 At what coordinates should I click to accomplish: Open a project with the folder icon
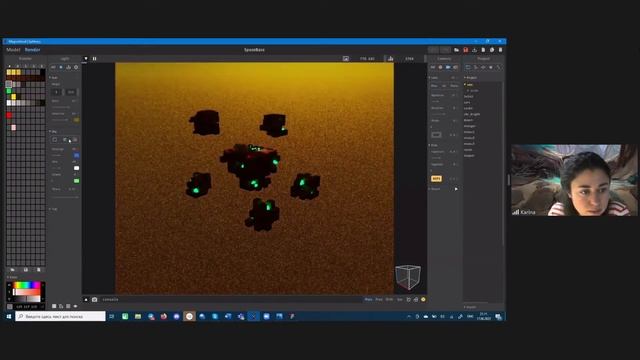click(456, 50)
